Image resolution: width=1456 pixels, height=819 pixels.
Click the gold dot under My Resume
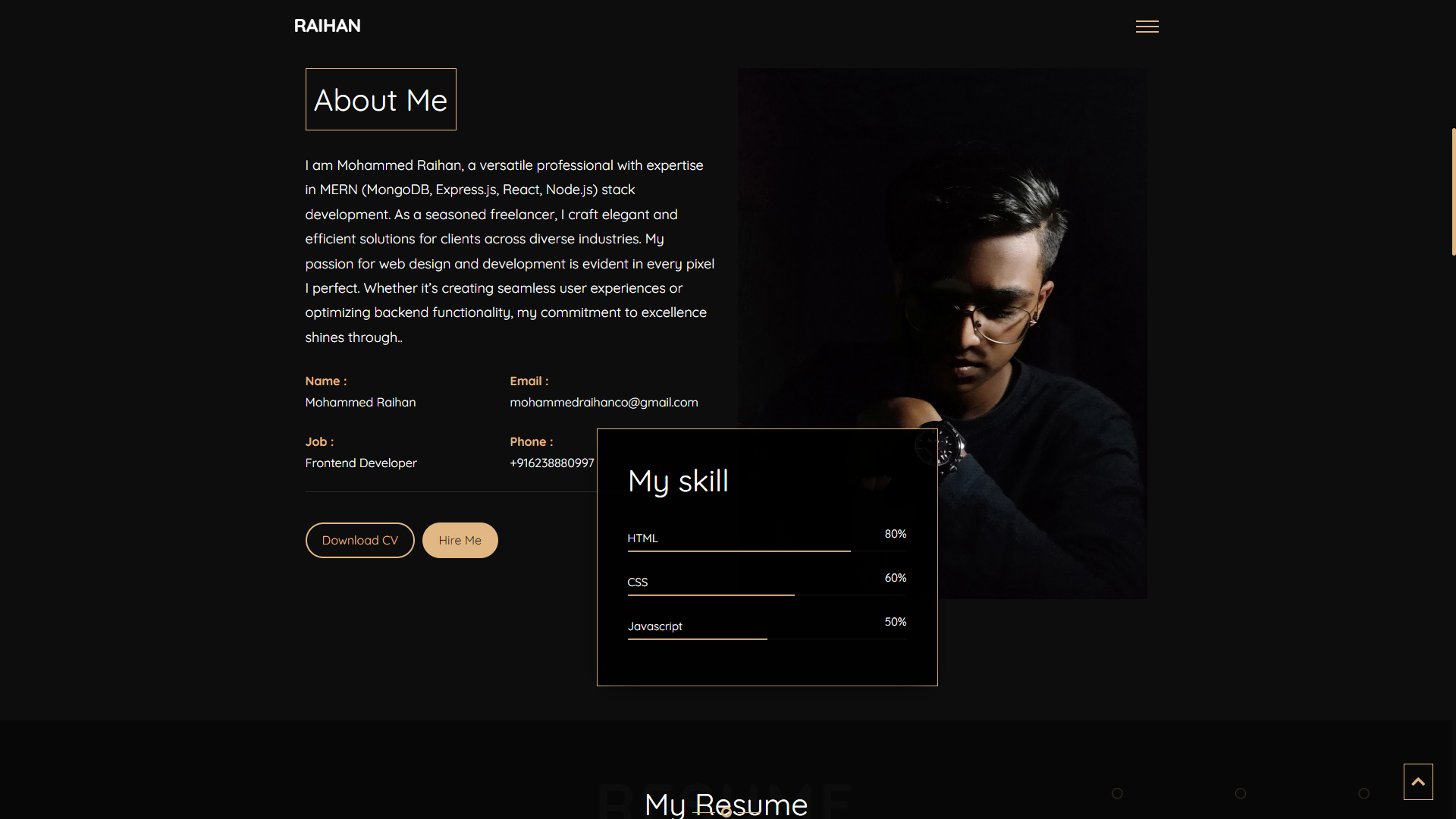726,812
